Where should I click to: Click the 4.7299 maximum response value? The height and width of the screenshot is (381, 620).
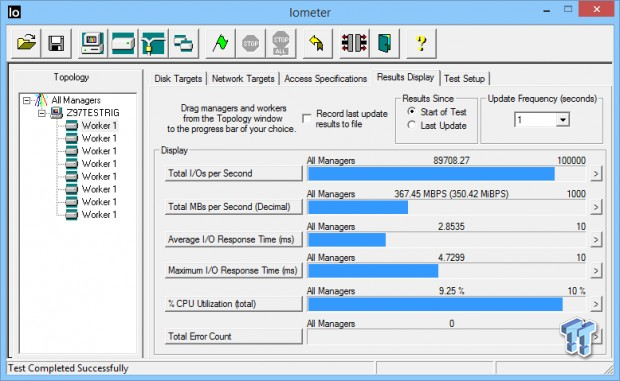pos(451,258)
